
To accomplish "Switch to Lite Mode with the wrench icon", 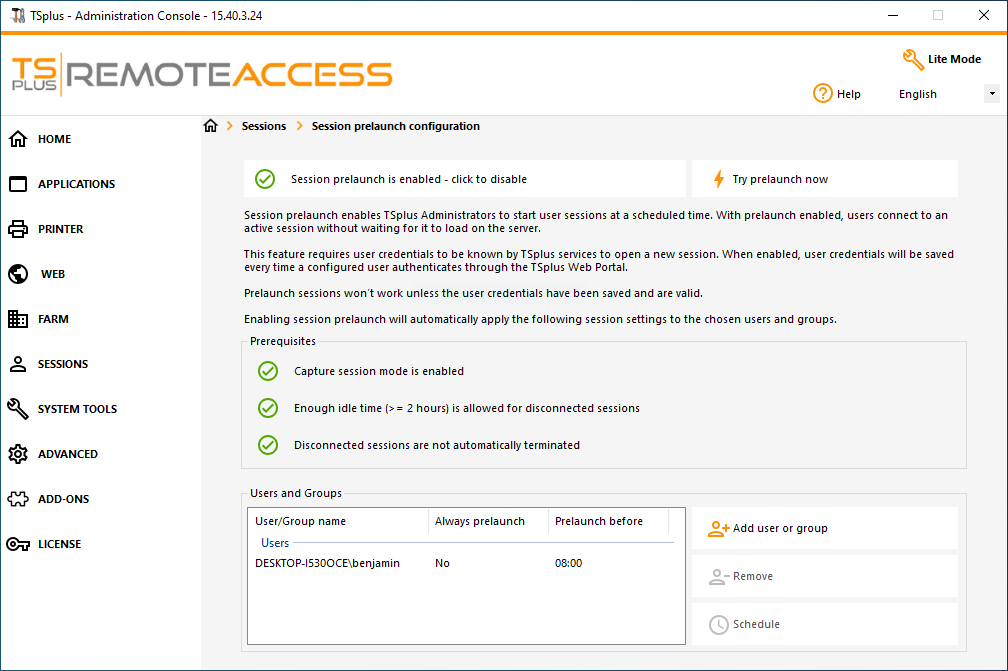I will pyautogui.click(x=940, y=59).
